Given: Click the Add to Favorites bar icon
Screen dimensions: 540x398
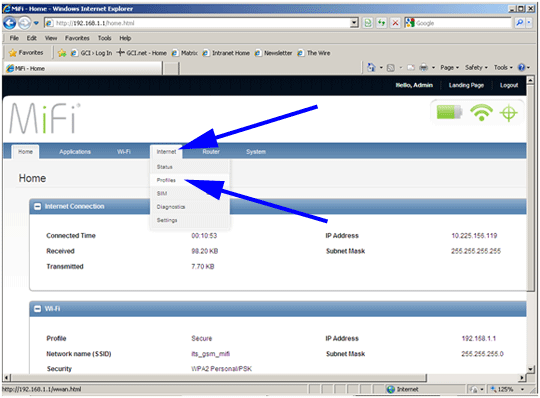Looking at the screenshot, I should coord(62,53).
